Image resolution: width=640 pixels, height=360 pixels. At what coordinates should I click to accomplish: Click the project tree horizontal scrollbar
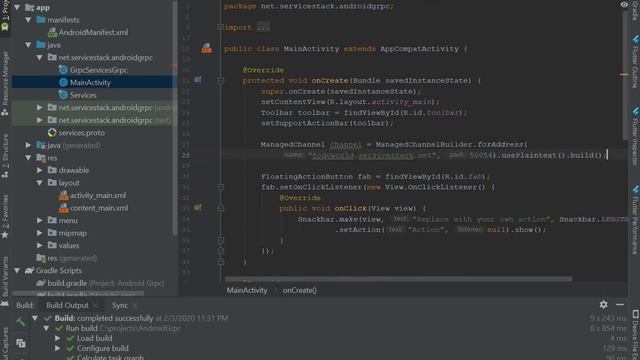tap(78, 293)
